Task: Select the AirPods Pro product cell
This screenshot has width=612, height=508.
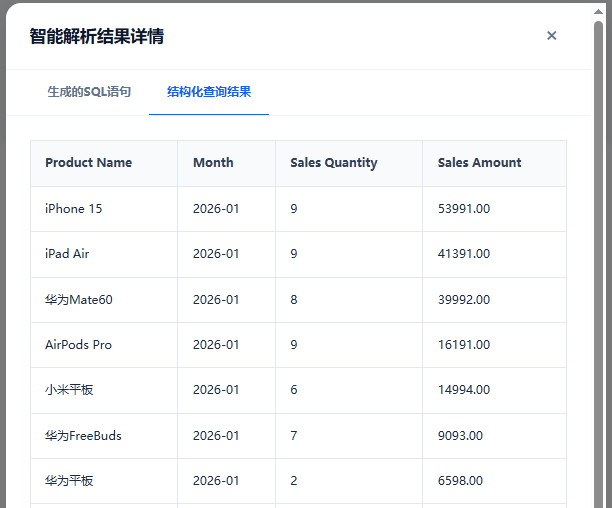Action: tap(104, 345)
